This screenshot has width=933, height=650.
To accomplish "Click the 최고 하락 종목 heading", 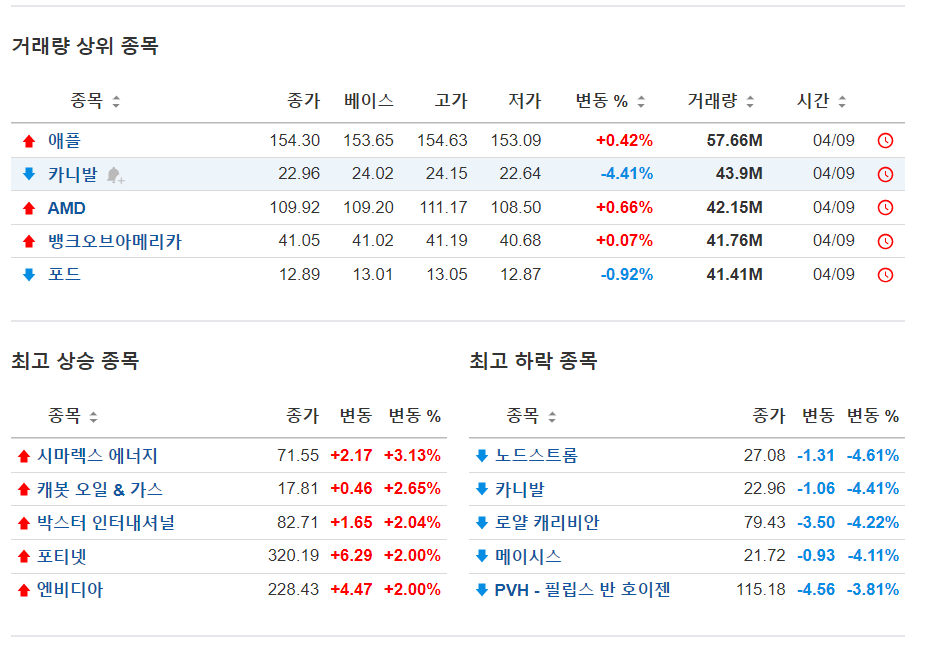I will (x=534, y=361).
